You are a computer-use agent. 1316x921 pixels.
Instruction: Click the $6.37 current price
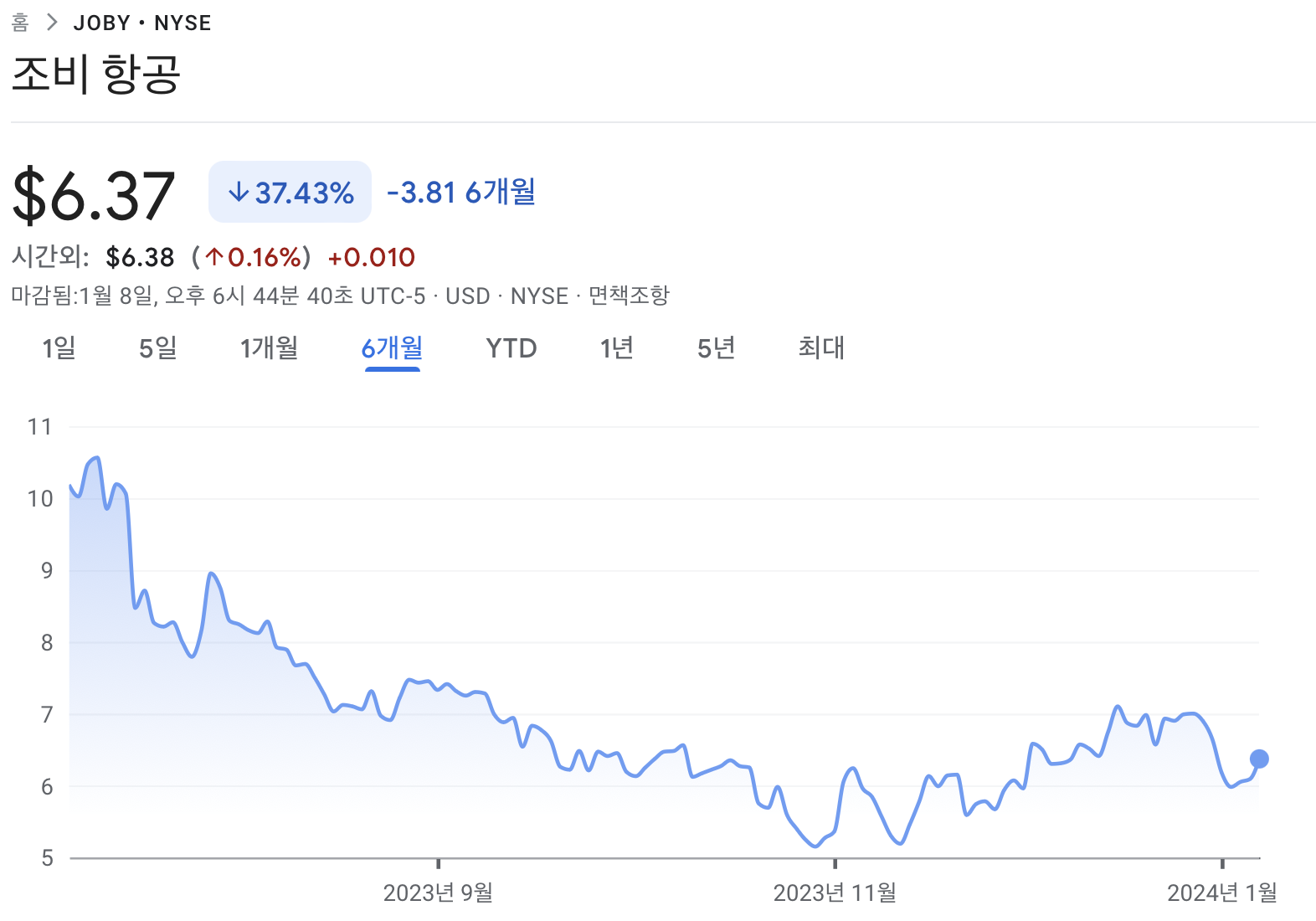pos(93,195)
